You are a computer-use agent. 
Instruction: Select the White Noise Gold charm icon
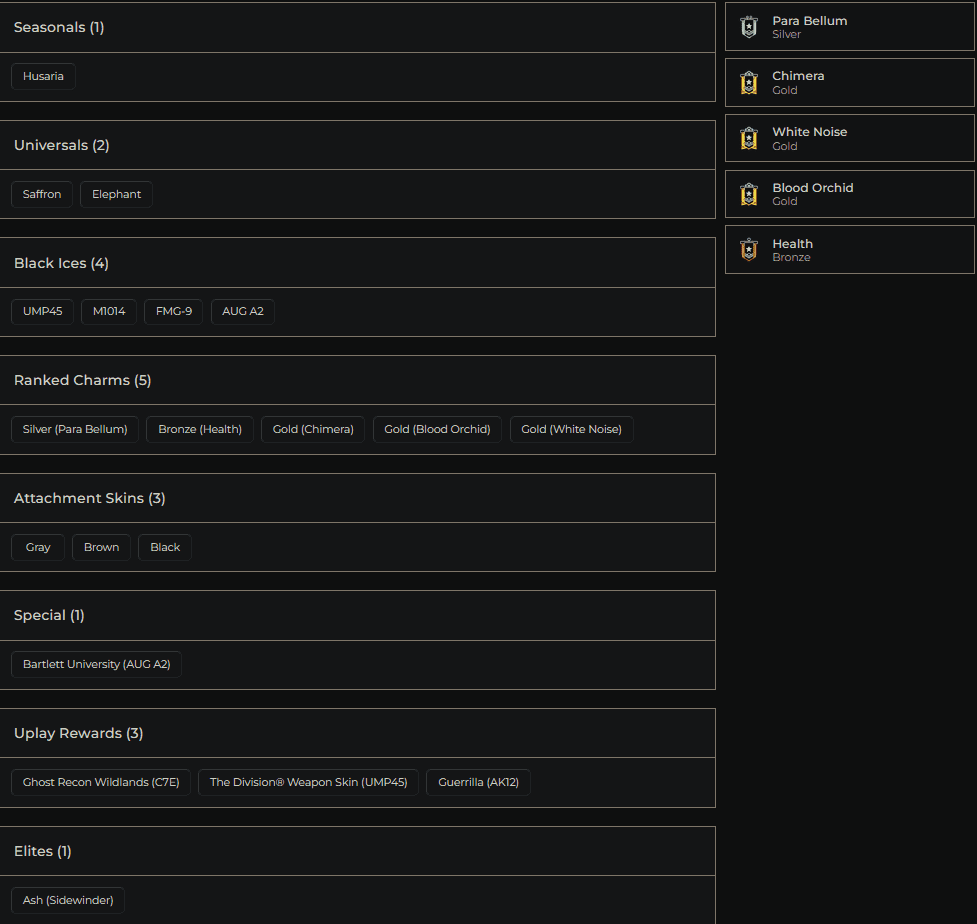click(x=748, y=138)
